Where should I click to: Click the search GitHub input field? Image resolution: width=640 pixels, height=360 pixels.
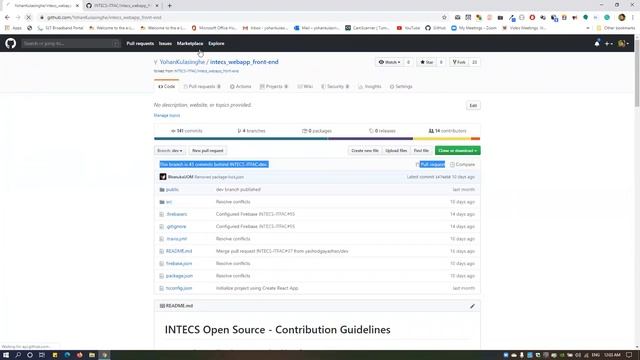tap(71, 43)
